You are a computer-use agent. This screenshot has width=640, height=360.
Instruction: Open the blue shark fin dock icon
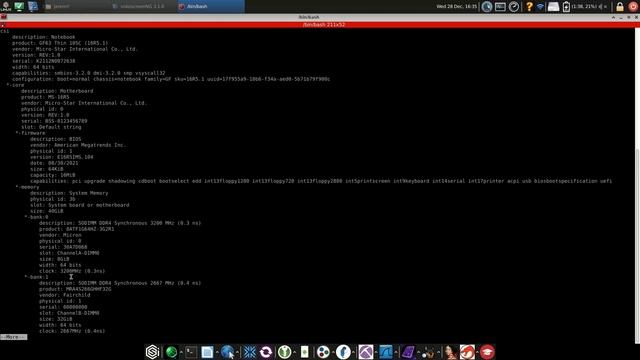386,352
